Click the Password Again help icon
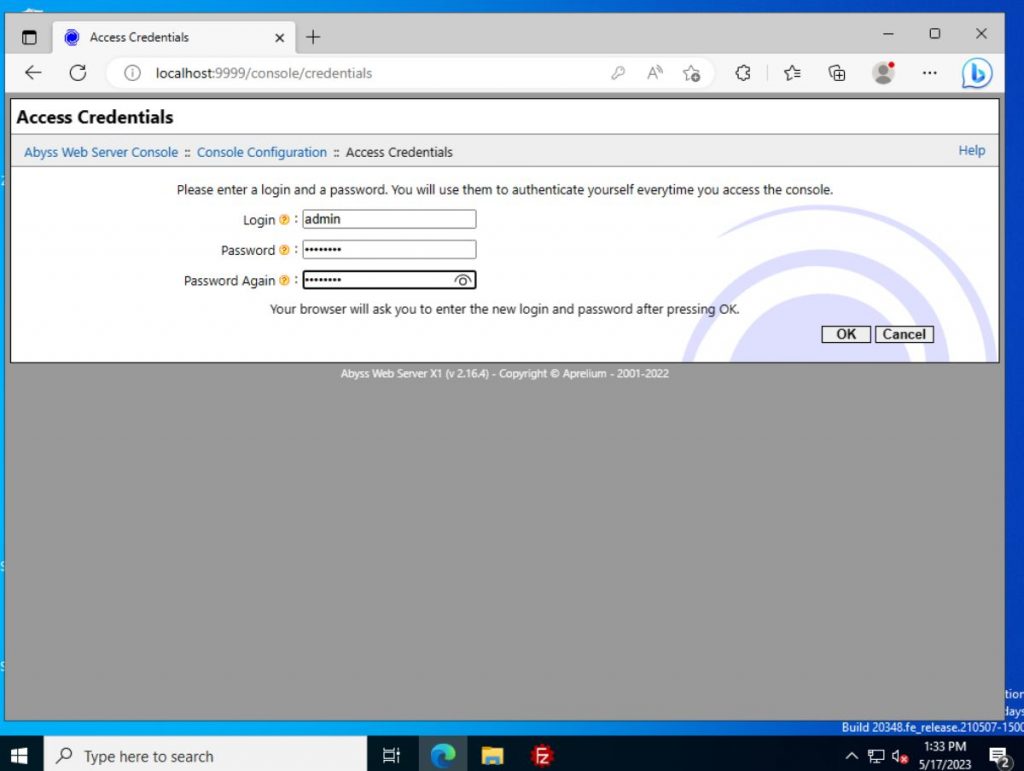 coord(283,280)
